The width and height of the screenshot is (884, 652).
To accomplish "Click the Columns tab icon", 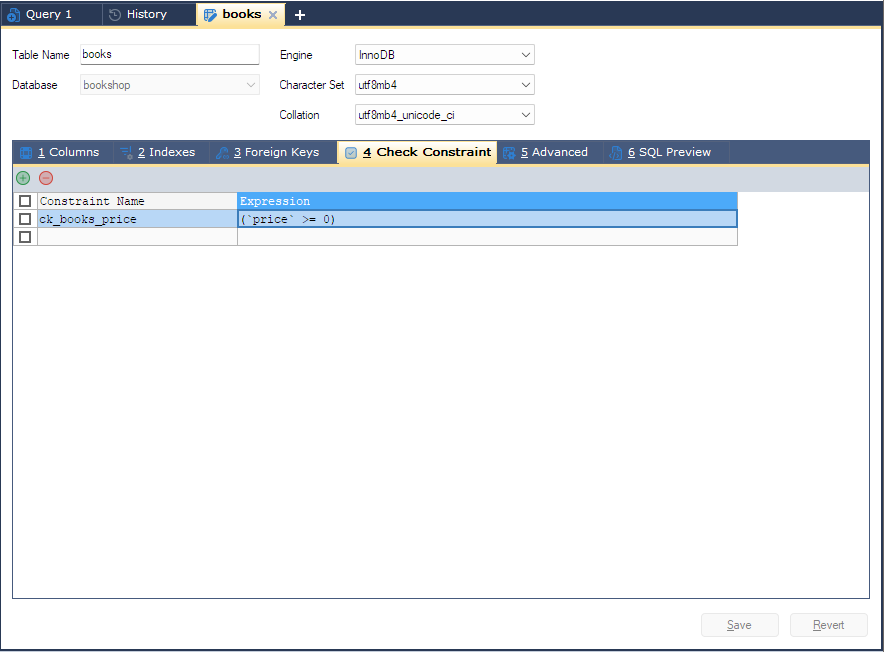I will [x=26, y=153].
